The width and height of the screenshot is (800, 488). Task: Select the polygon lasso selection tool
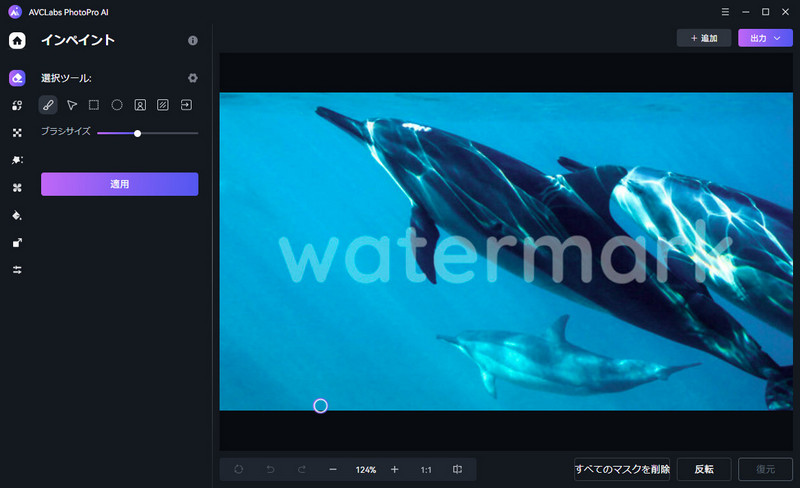(x=71, y=105)
